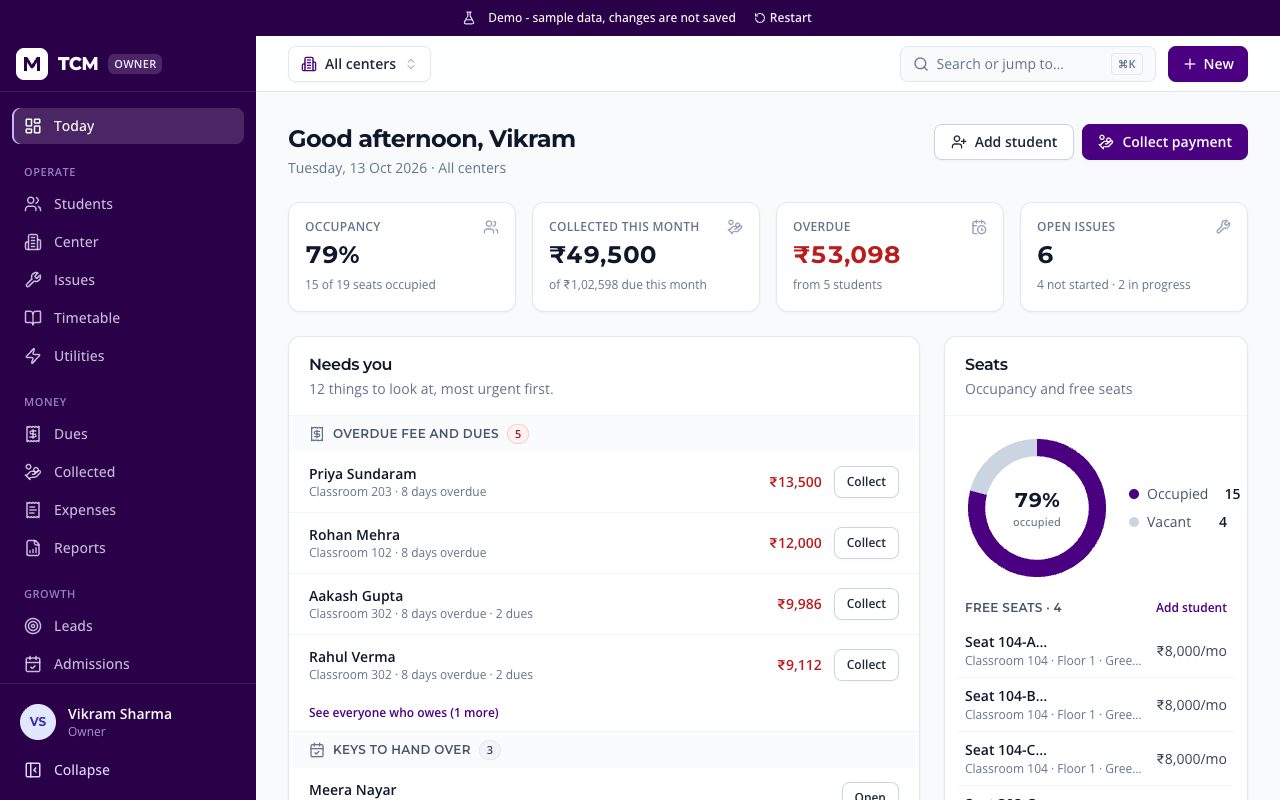Click the Utilities lightning icon
The image size is (1280, 800).
33,356
